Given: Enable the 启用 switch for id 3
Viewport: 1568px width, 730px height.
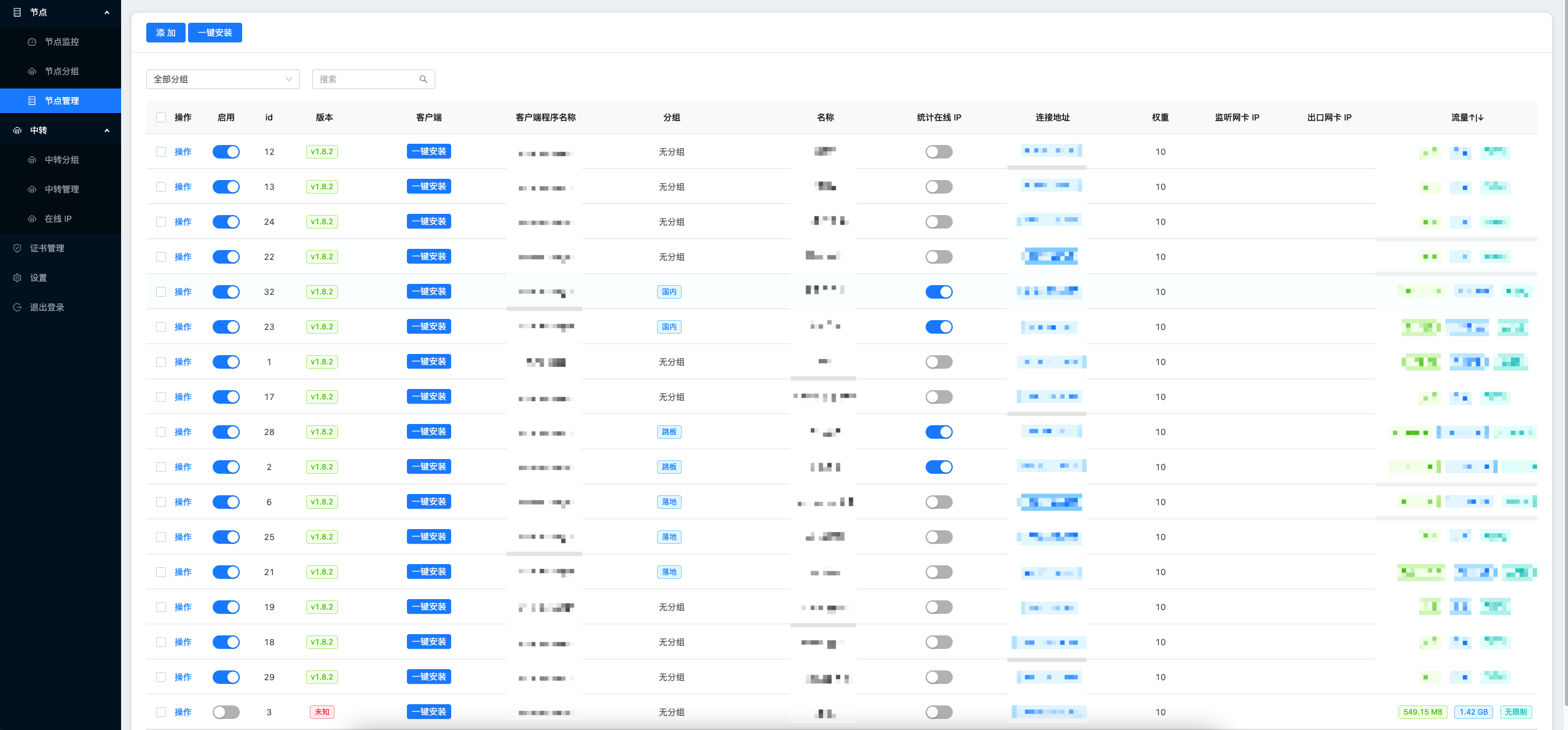Looking at the screenshot, I should (x=226, y=712).
